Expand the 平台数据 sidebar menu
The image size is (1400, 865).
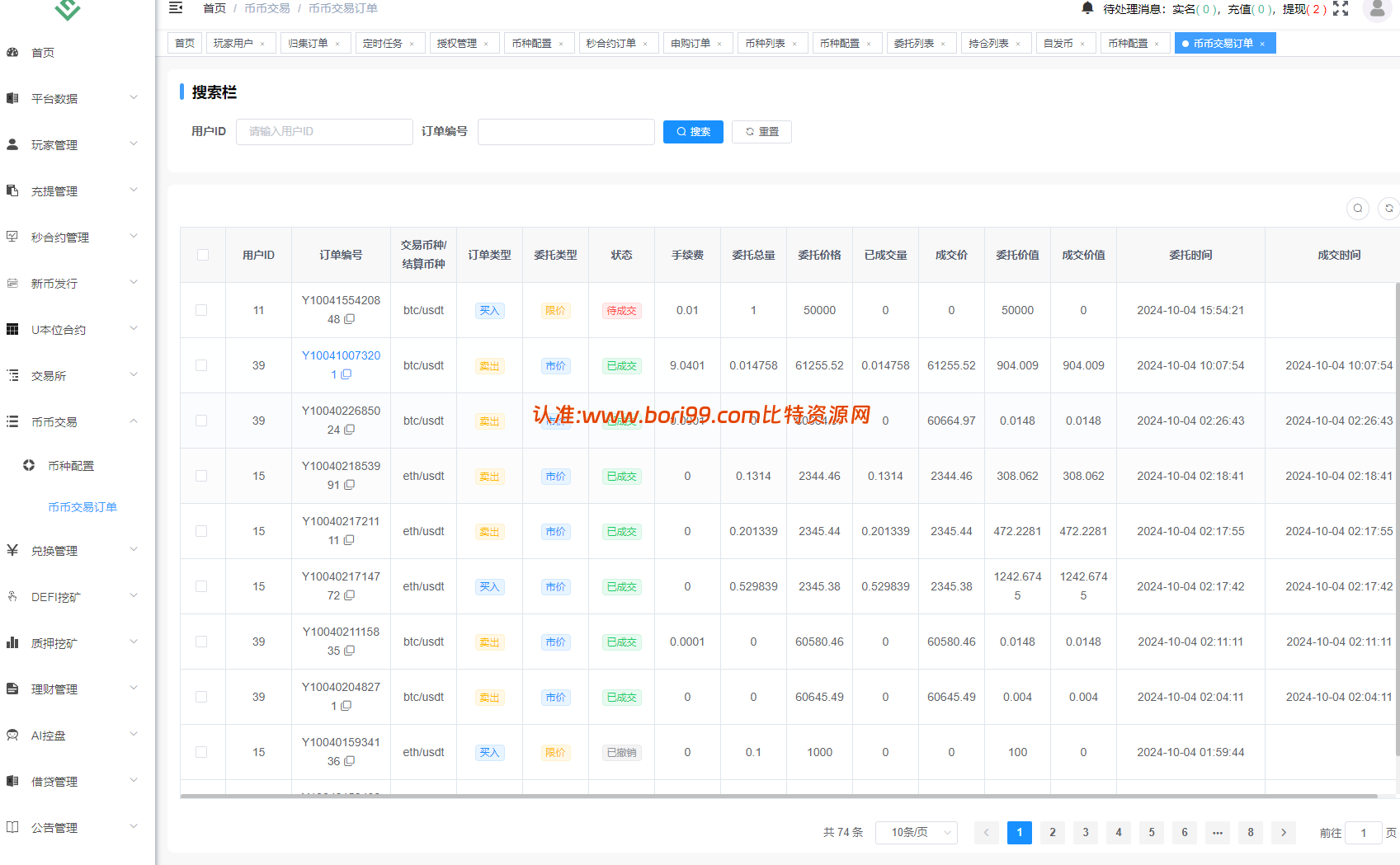(x=78, y=98)
